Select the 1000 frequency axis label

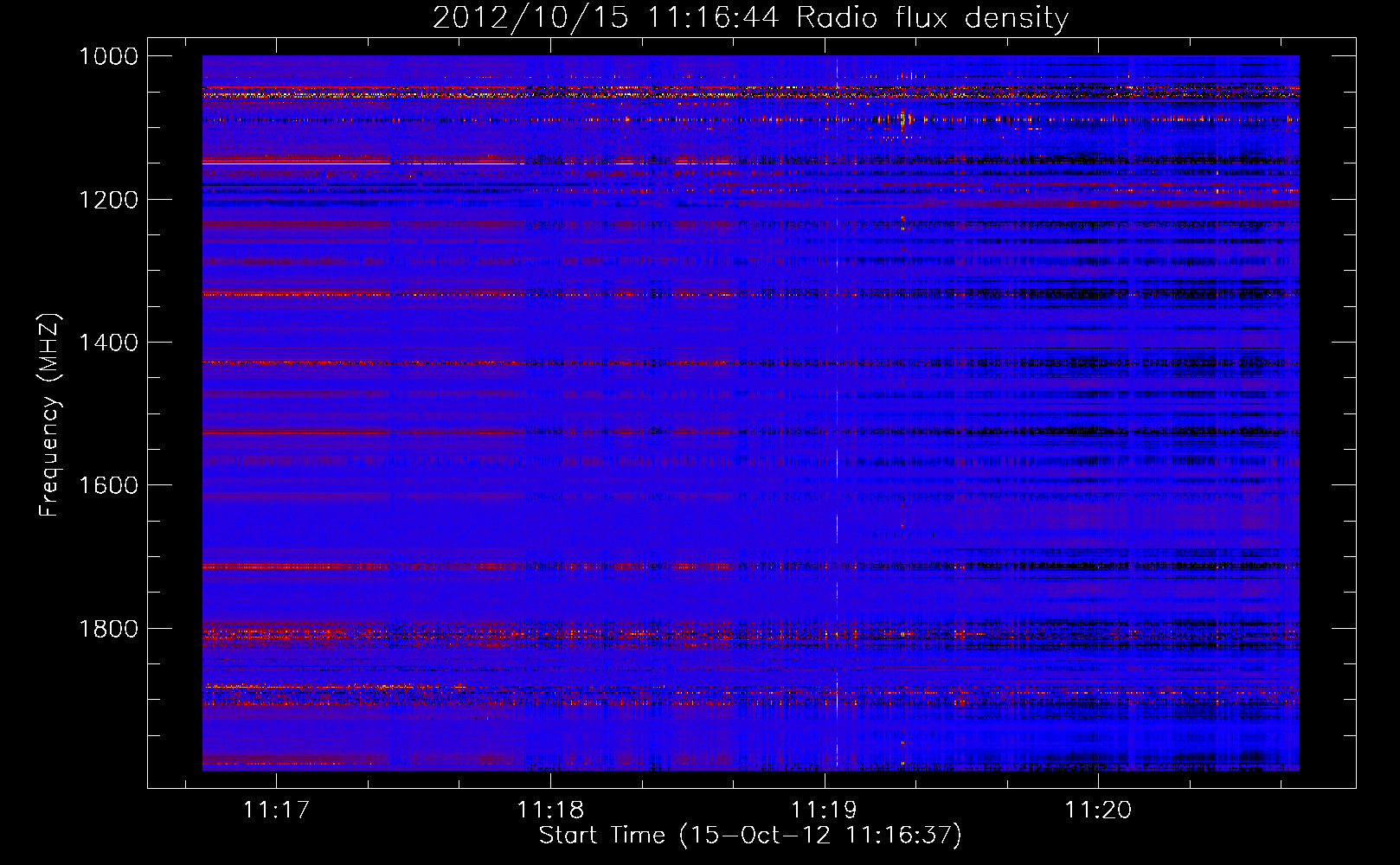coord(108,56)
